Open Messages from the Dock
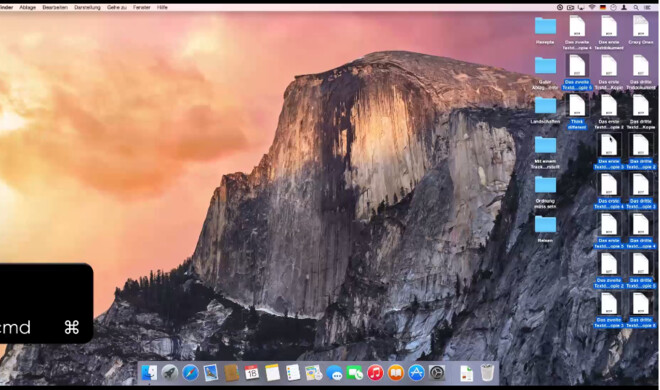Image resolution: width=660 pixels, height=390 pixels. (335, 373)
